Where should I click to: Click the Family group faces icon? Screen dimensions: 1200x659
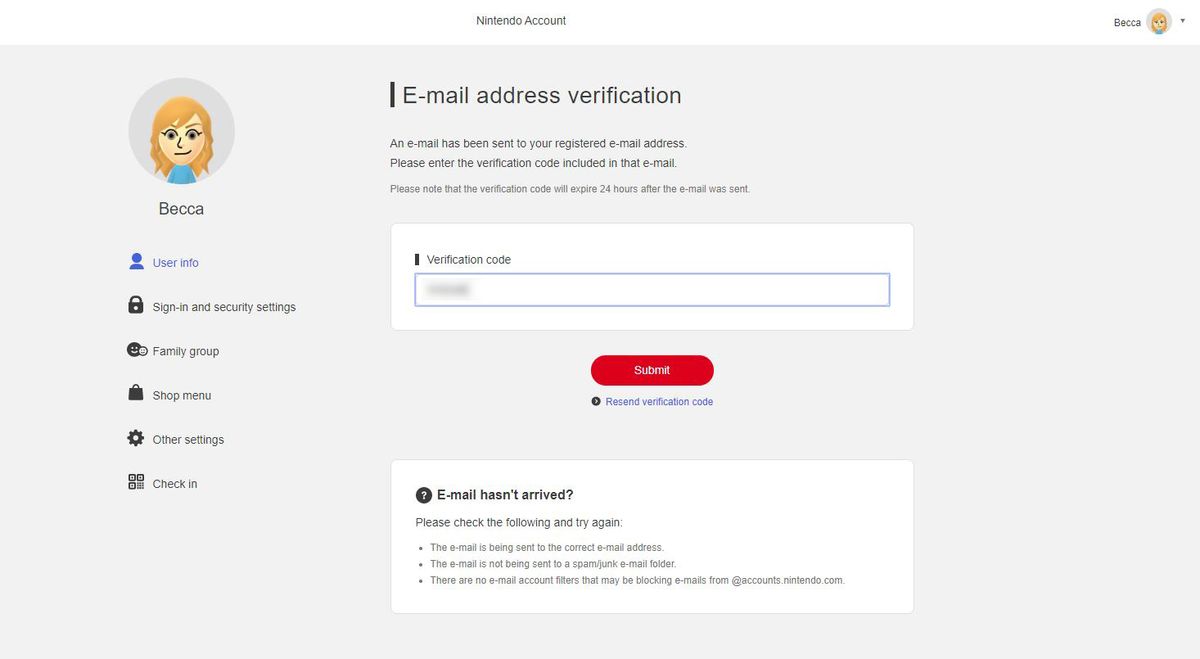136,349
